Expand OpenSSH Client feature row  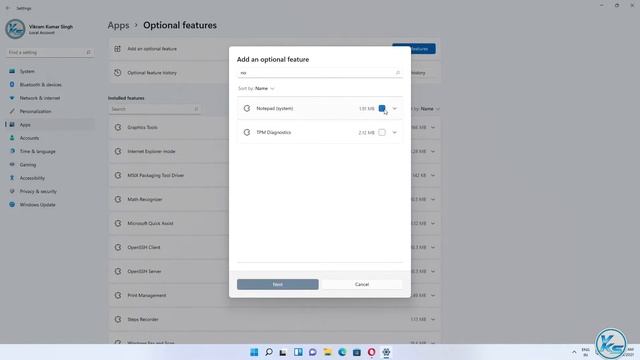tap(433, 247)
